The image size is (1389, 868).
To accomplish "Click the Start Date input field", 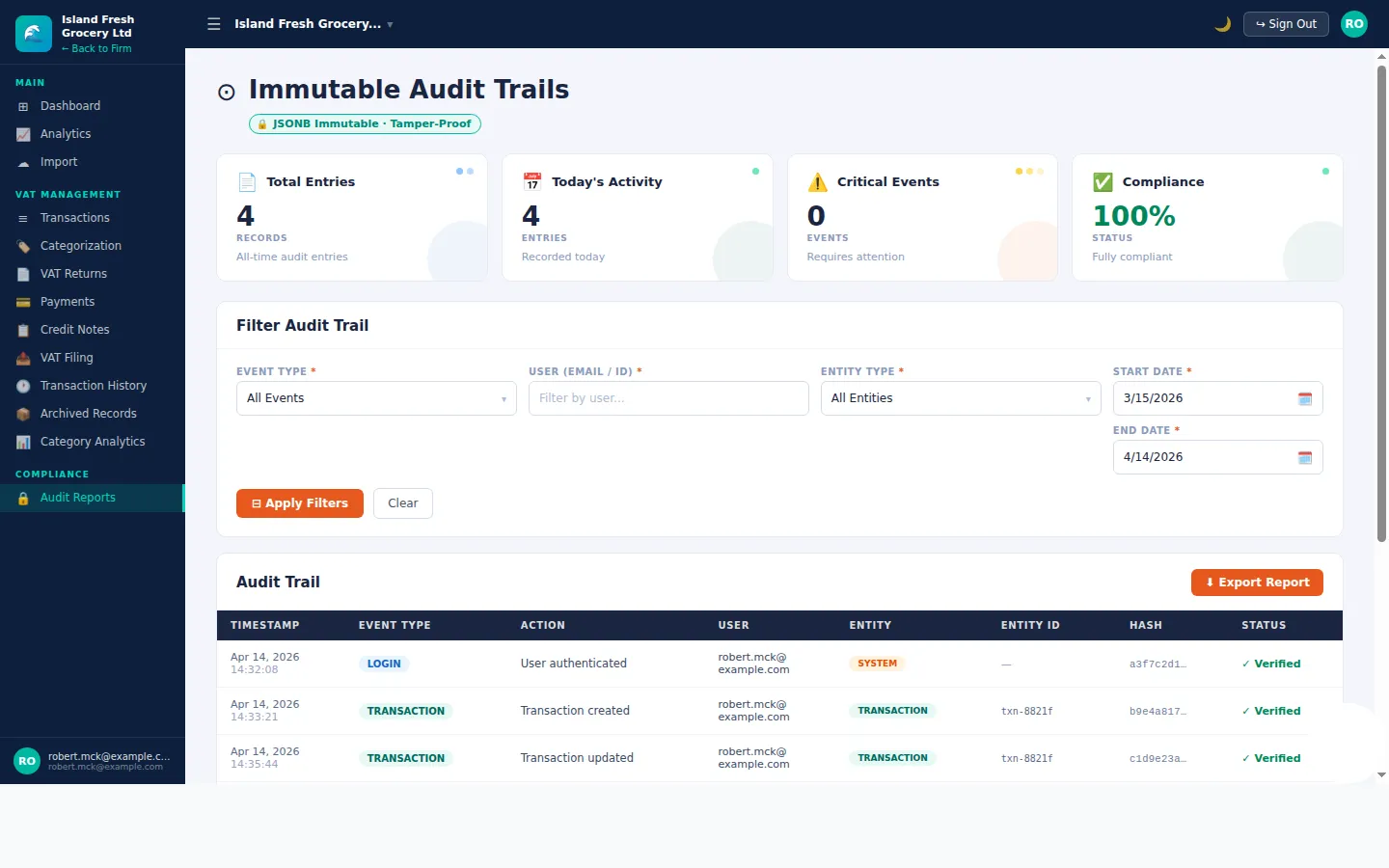I will (x=1217, y=398).
